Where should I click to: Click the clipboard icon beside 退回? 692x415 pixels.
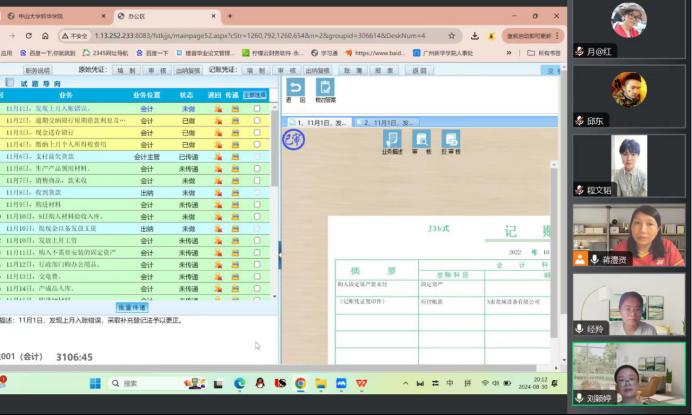pyautogui.click(x=325, y=89)
